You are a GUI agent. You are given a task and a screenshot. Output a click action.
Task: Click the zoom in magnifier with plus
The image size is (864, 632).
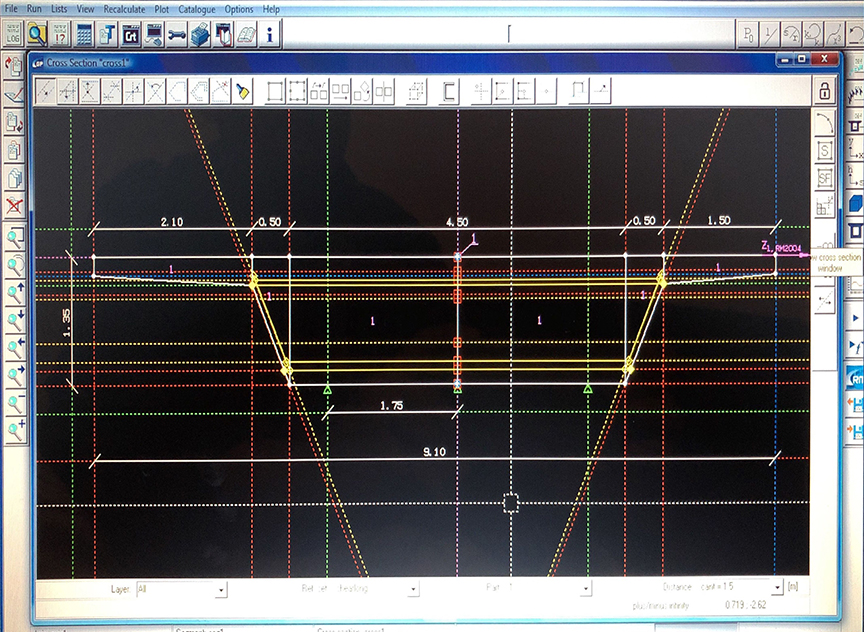(15, 430)
